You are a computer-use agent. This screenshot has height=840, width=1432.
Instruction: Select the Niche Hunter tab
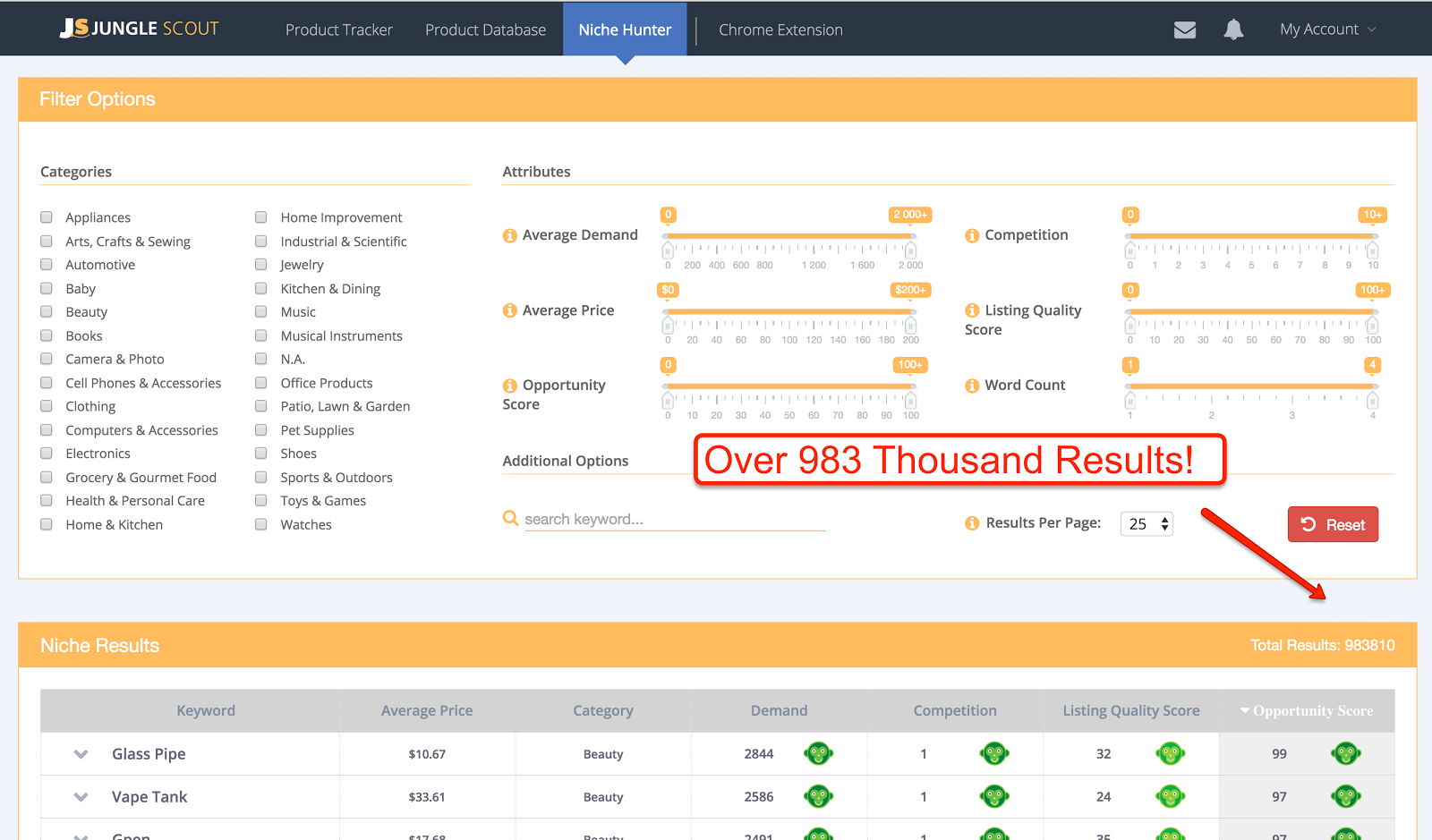click(625, 29)
